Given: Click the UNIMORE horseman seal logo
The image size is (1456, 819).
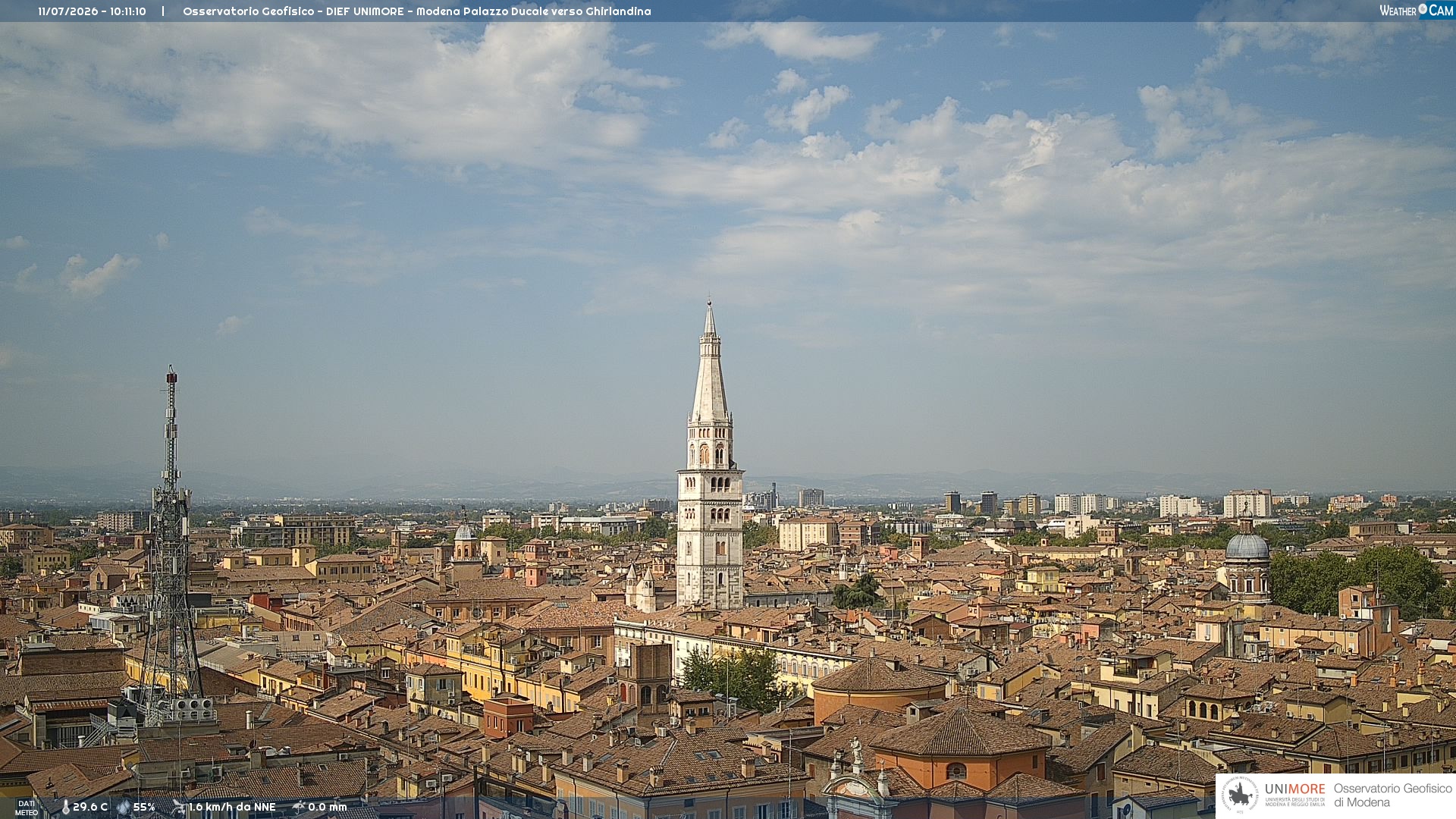Looking at the screenshot, I should point(1240,795).
